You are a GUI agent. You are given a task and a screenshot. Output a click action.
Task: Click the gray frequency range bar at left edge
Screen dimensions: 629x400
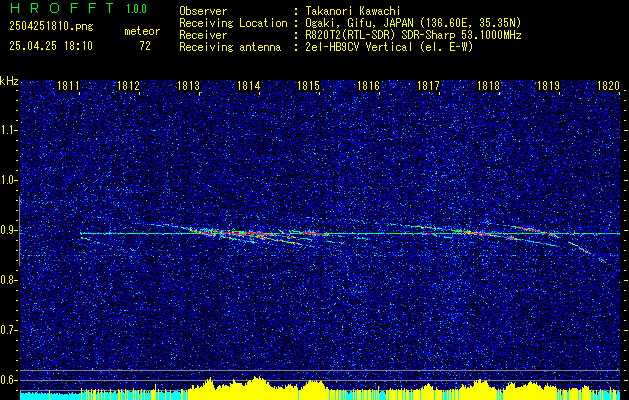coord(19,231)
